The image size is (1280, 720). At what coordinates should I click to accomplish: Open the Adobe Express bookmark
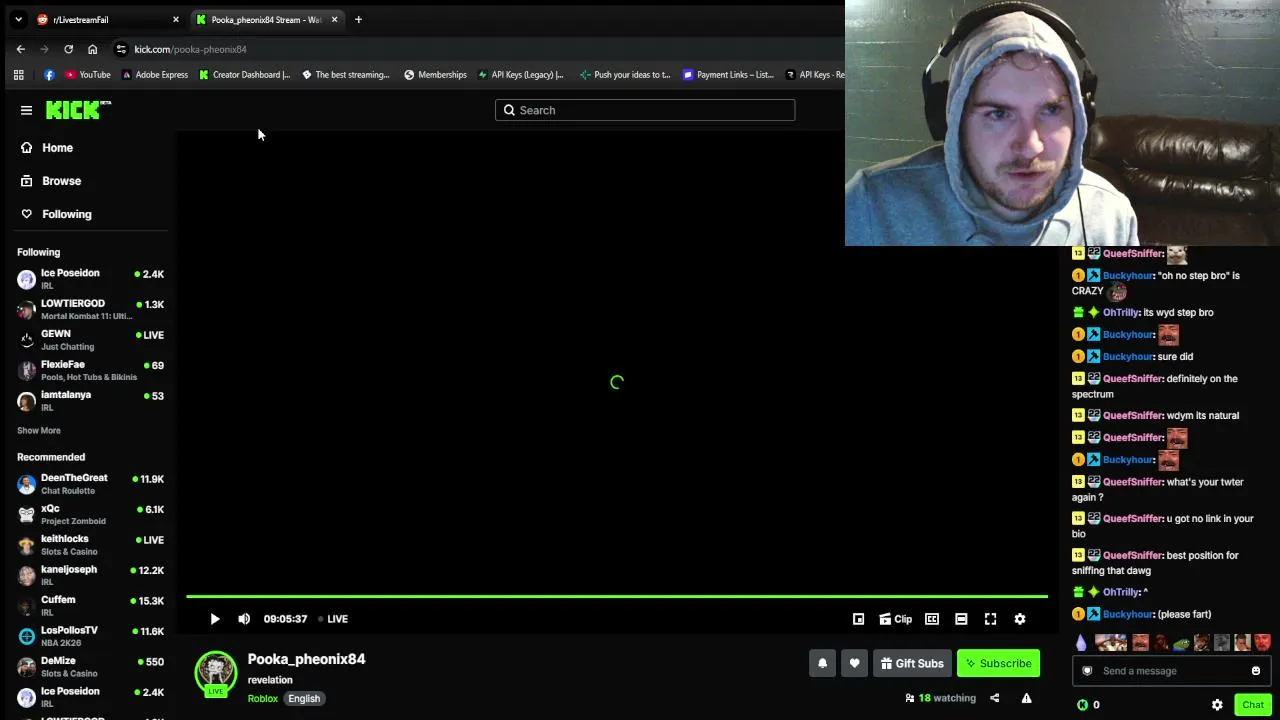pos(155,74)
